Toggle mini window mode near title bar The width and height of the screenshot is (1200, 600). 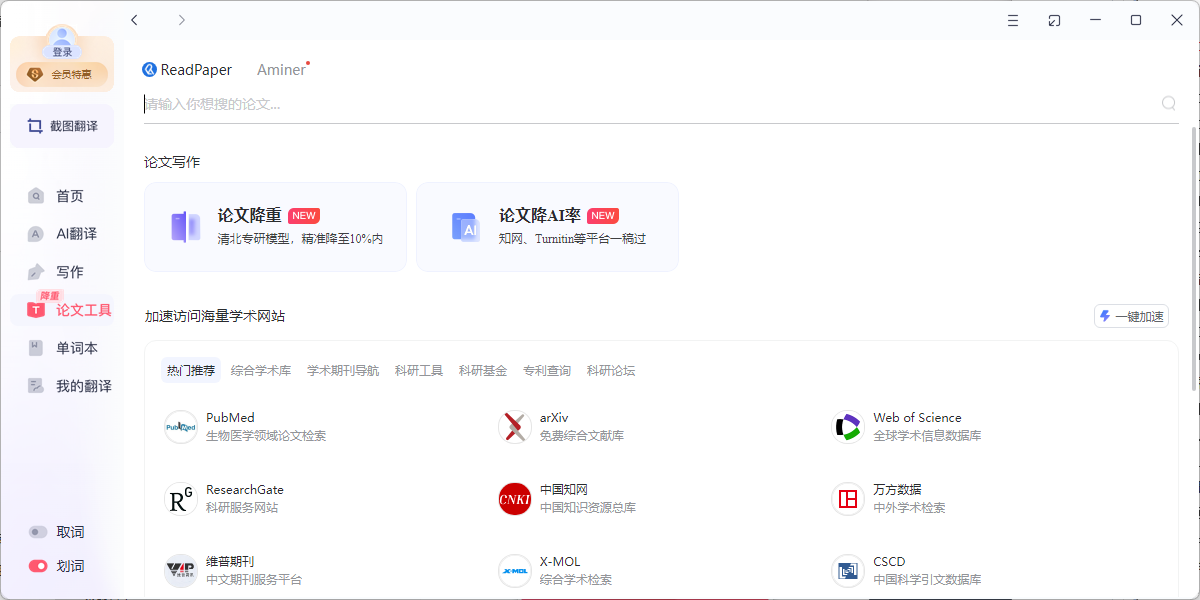1054,19
